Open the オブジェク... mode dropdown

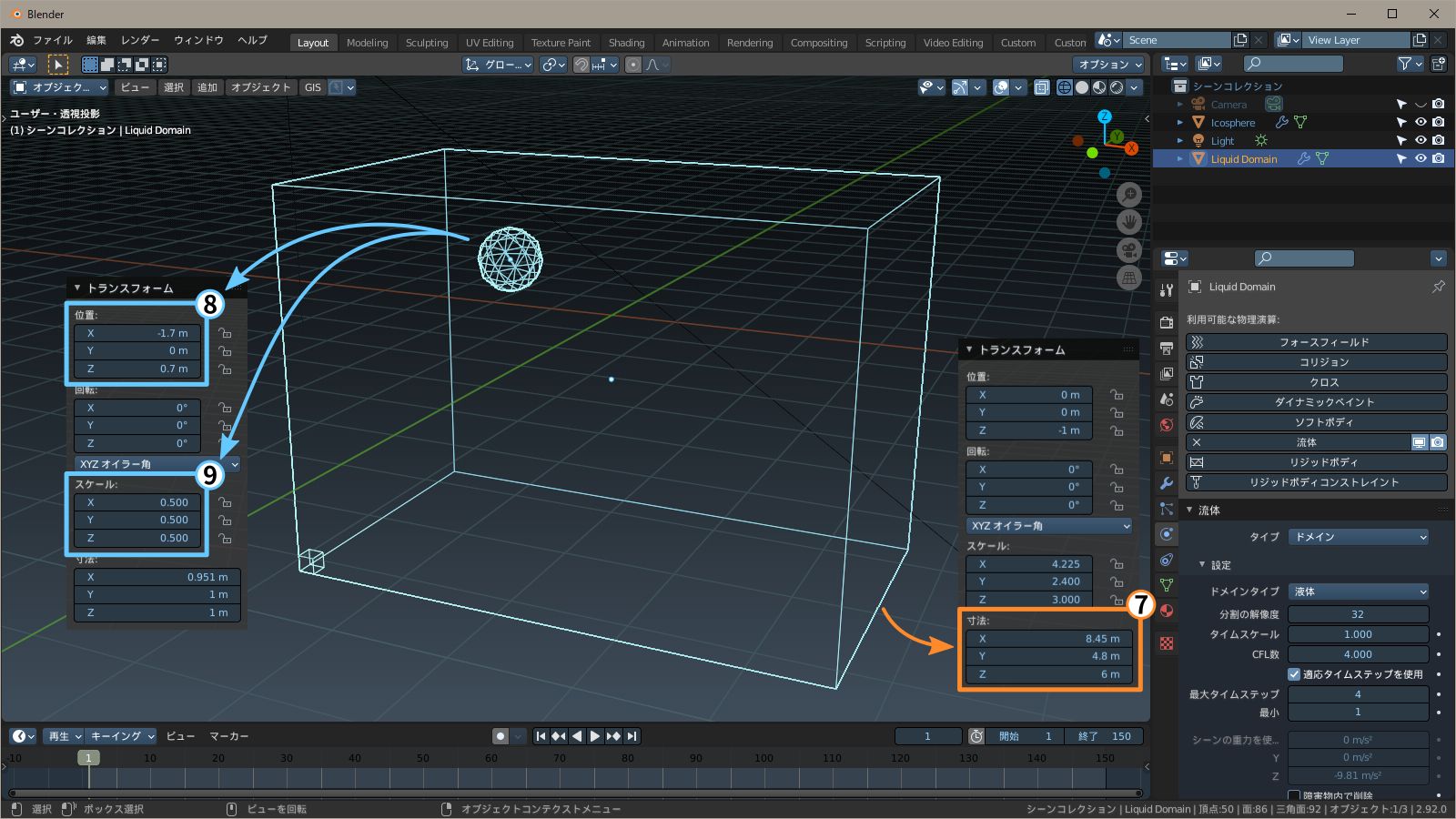[x=59, y=87]
